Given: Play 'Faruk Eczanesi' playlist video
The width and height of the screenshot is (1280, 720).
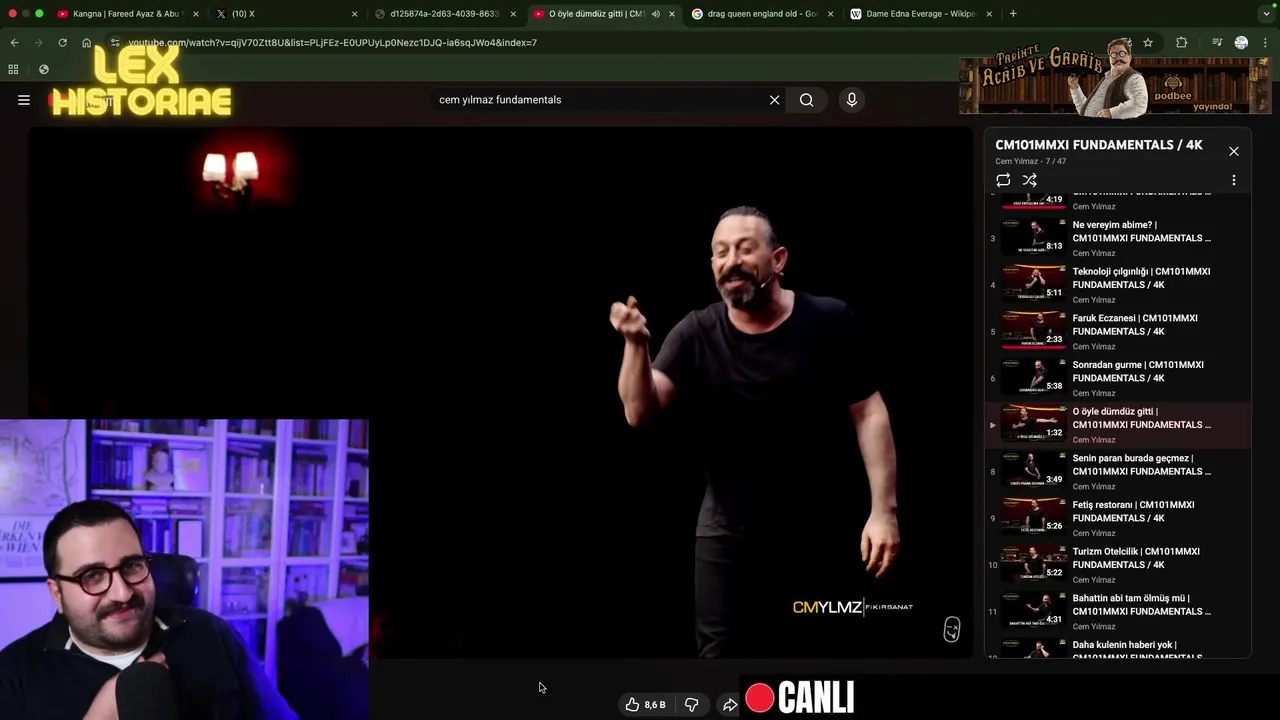Looking at the screenshot, I should point(1118,331).
